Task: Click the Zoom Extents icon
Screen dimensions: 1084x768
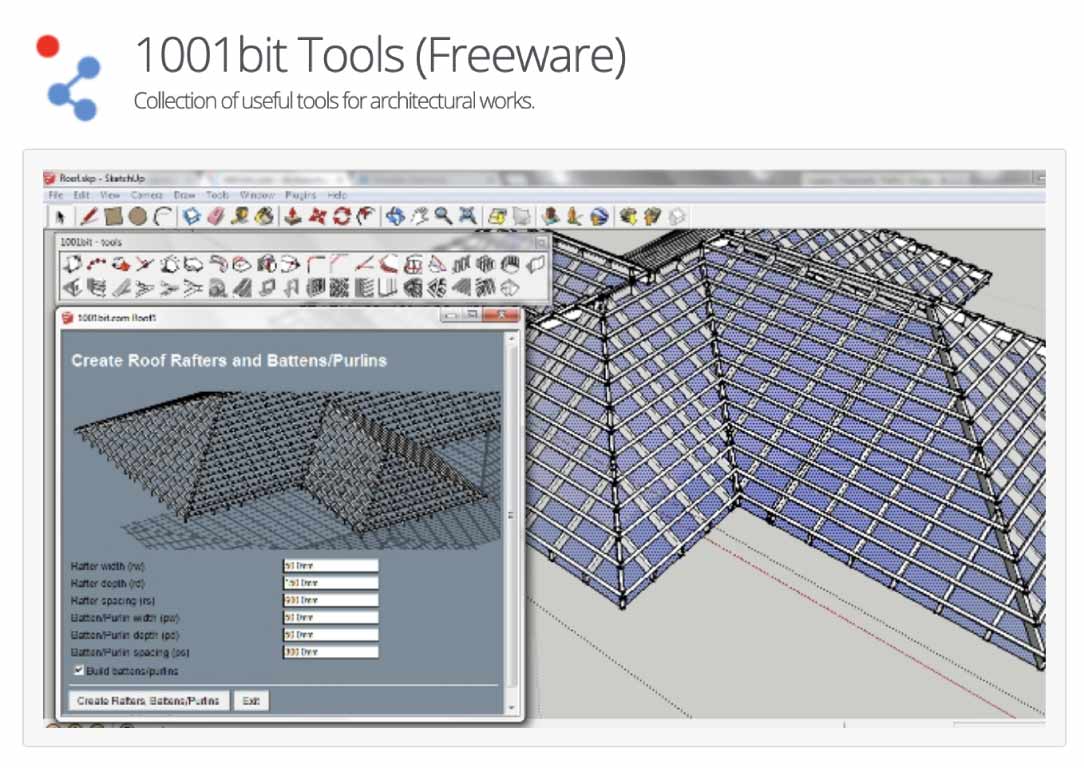Action: (x=468, y=216)
